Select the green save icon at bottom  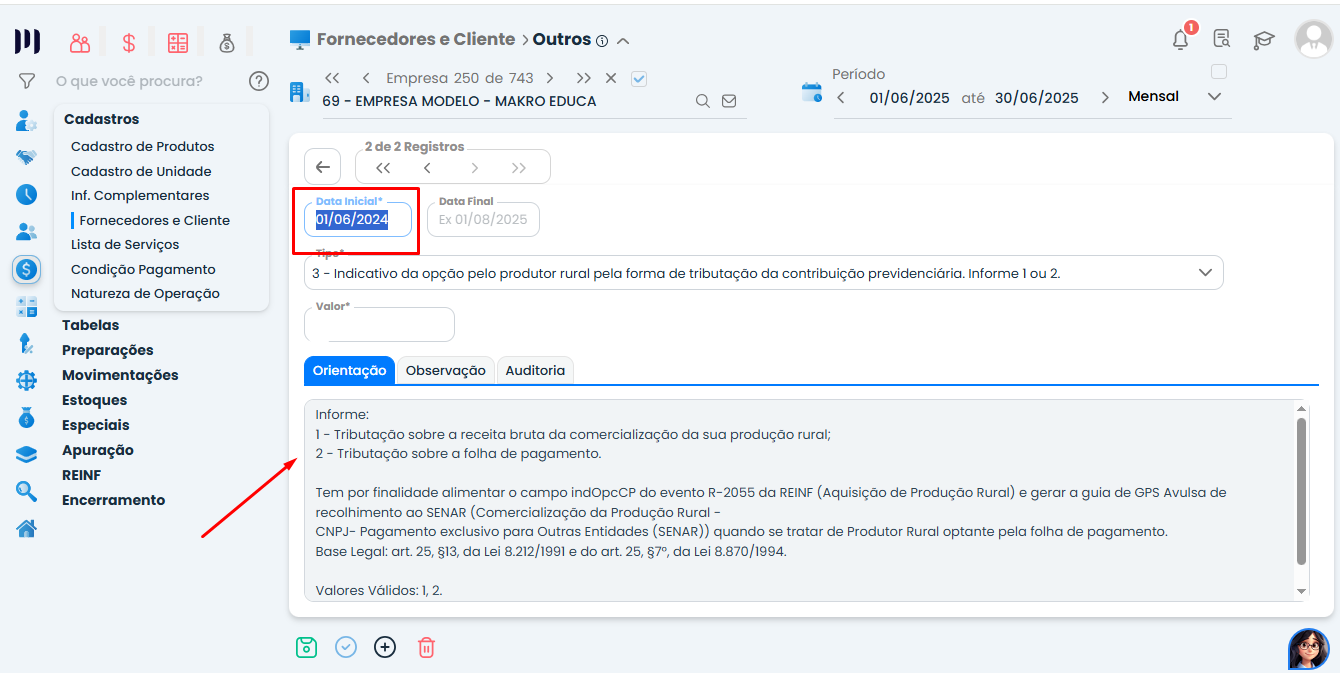click(x=306, y=647)
